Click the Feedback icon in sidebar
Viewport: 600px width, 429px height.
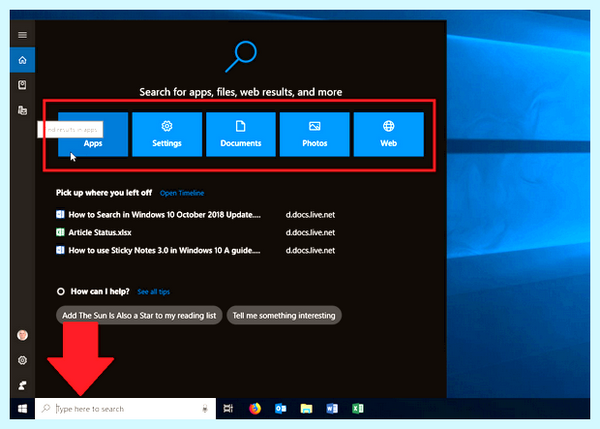coord(22,385)
